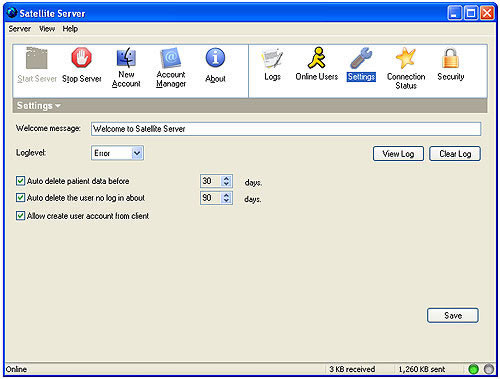Click the '3 KB received' status text
Screen dimensions: 500x379
352,369
